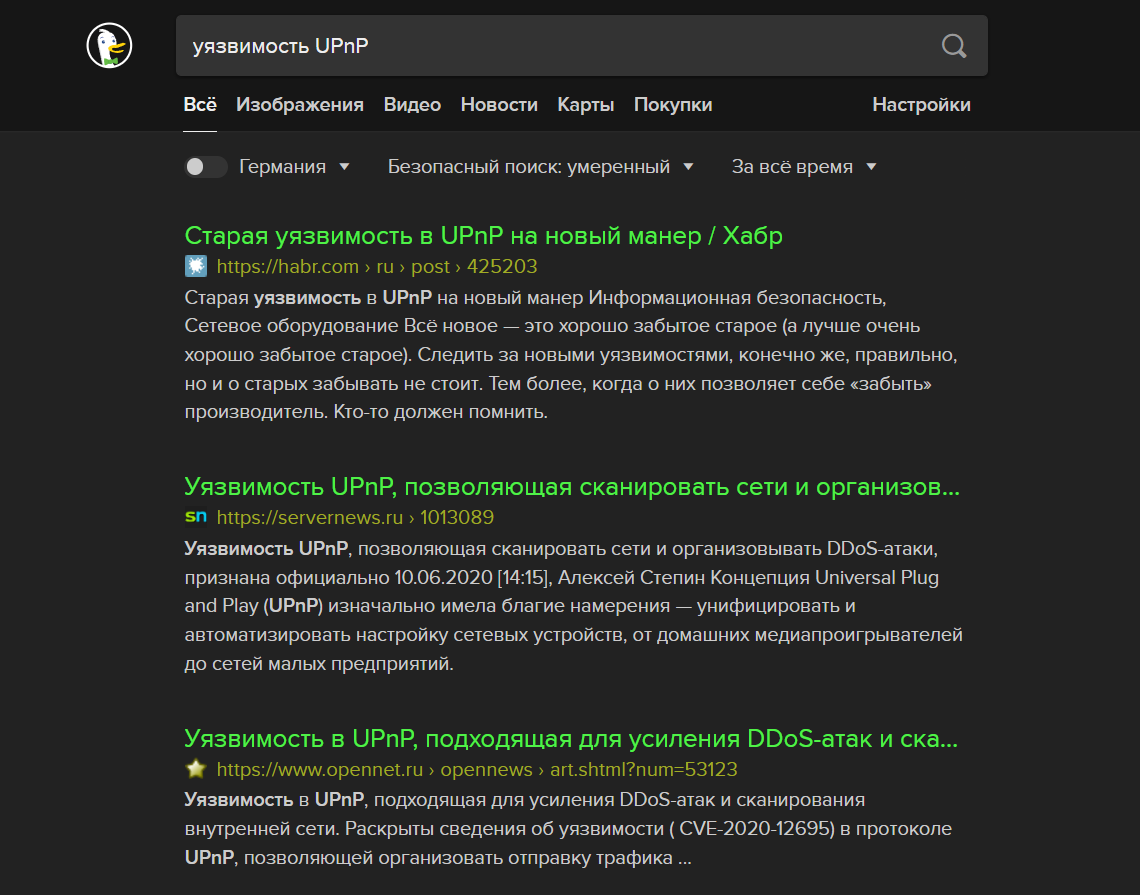The image size is (1140, 895).
Task: Select the Всё tab
Action: (200, 105)
